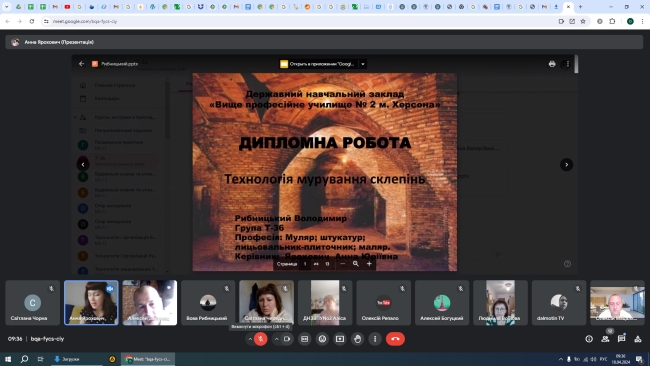Raise hand in the meeting
The image size is (650, 366).
tap(357, 339)
